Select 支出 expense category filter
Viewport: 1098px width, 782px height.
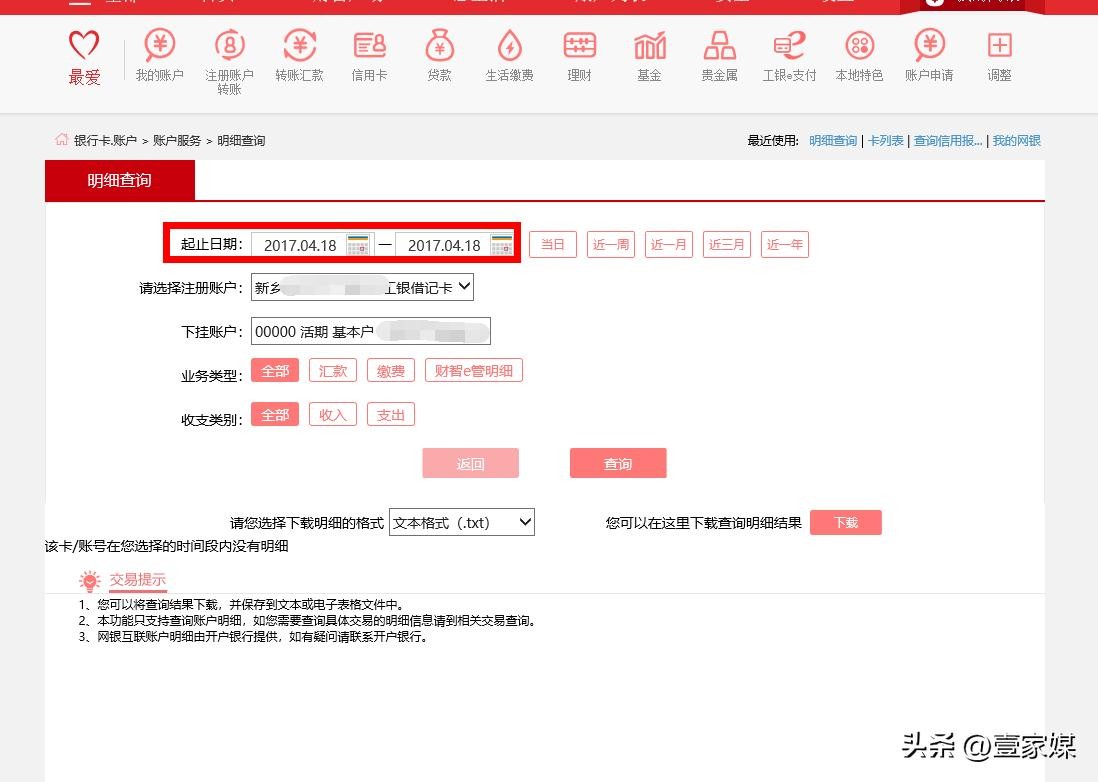pos(391,415)
